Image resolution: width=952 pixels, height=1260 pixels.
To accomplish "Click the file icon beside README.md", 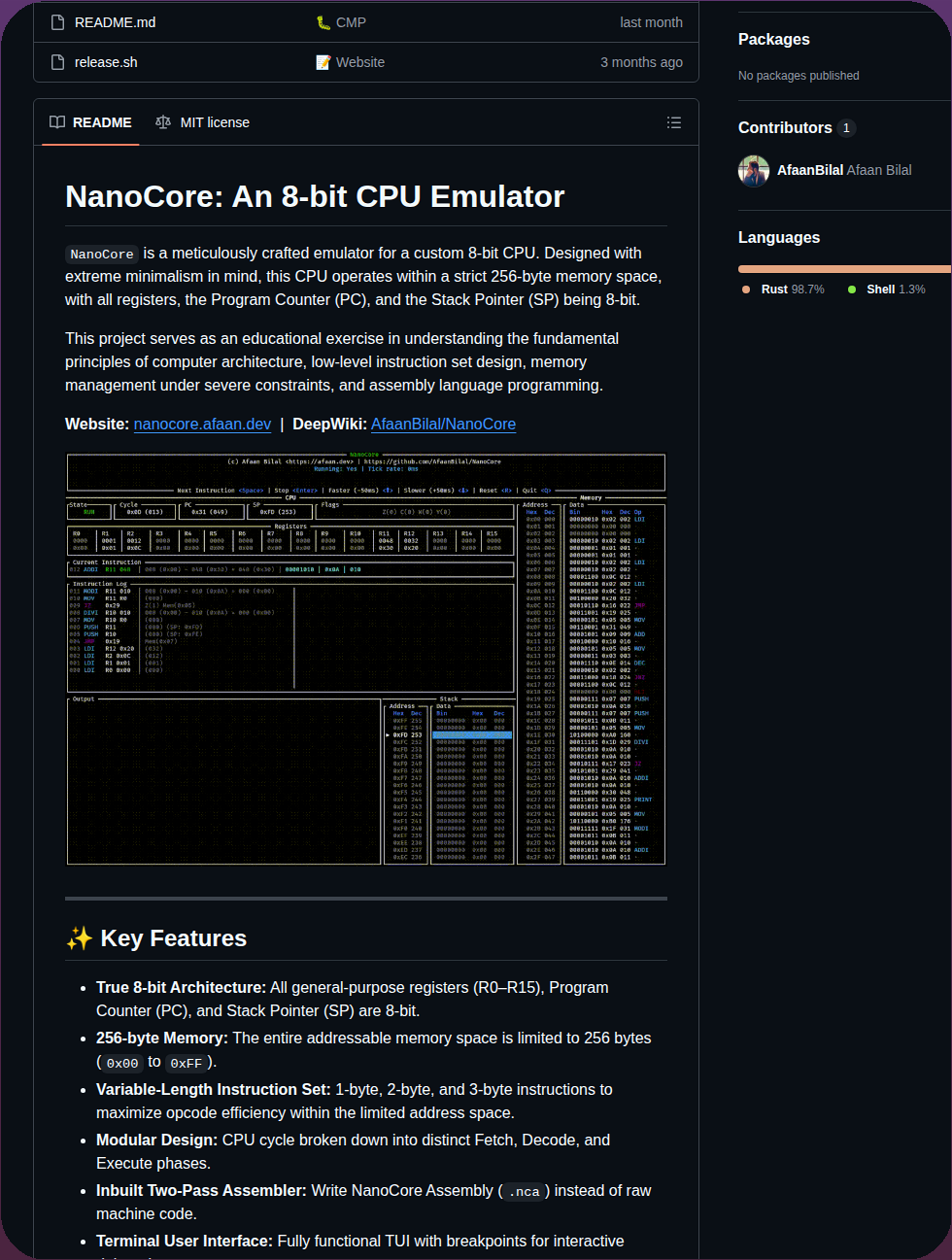I will tap(57, 22).
